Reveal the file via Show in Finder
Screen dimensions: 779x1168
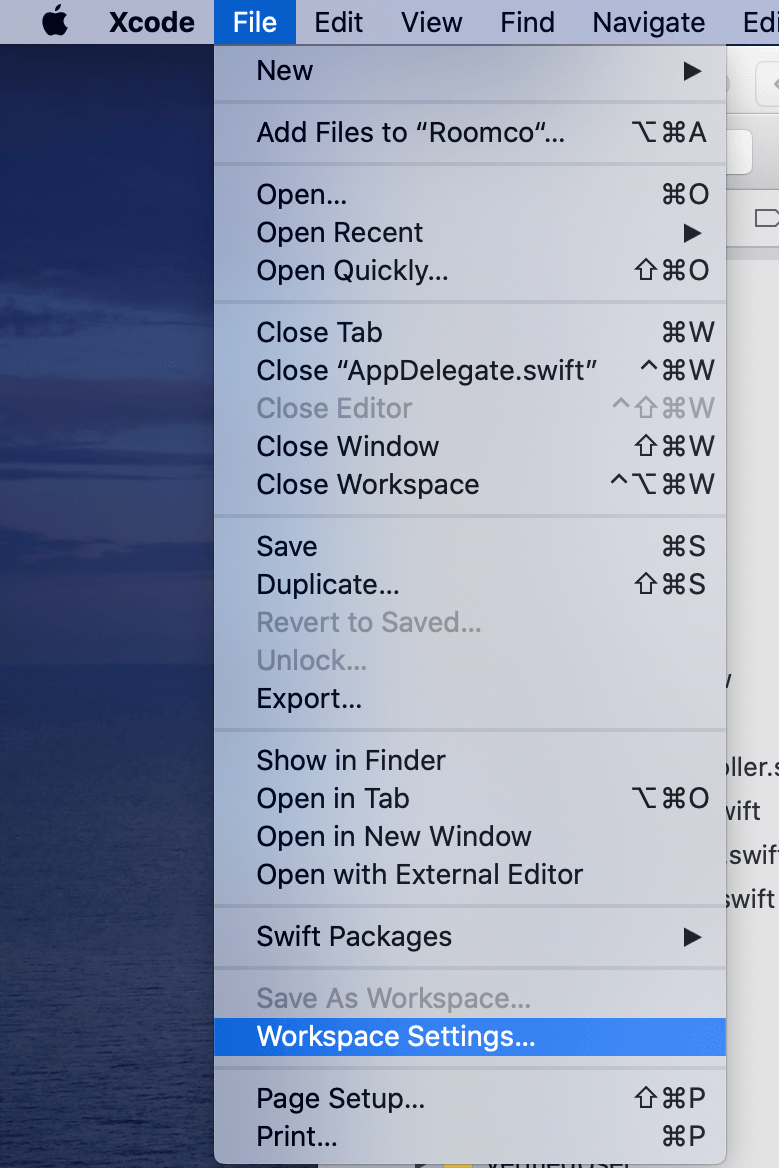350,760
